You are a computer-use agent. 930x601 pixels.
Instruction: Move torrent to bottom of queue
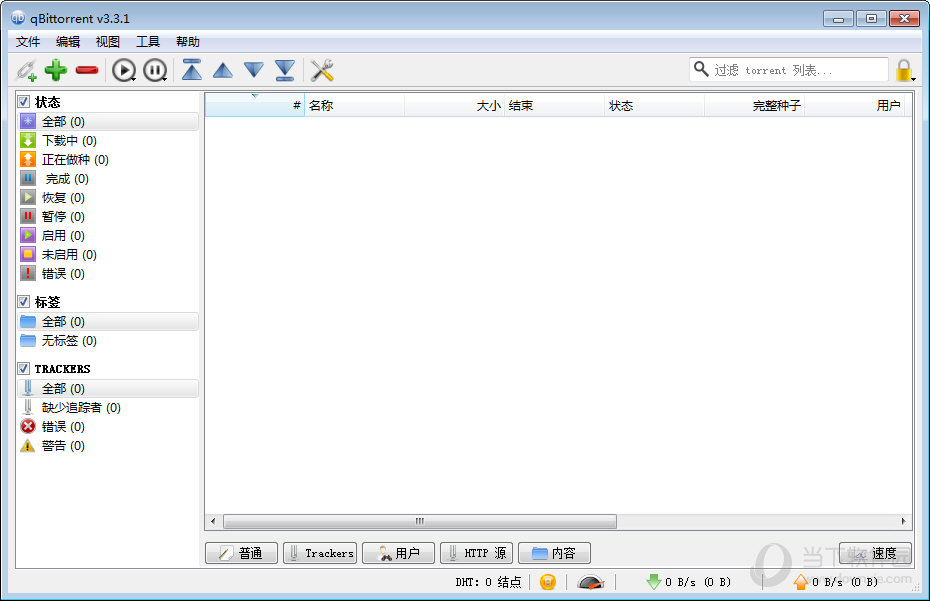pyautogui.click(x=285, y=70)
